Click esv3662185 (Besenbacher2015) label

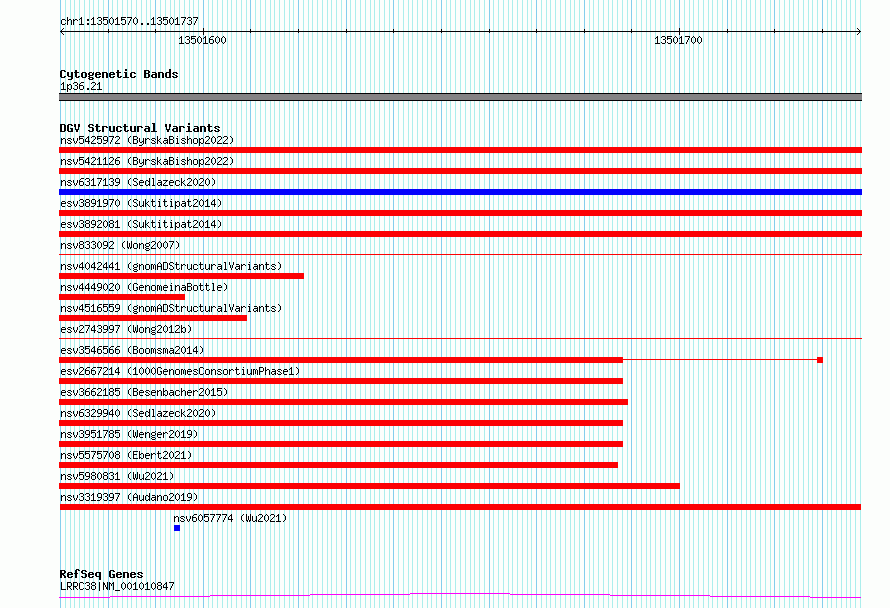(x=144, y=392)
